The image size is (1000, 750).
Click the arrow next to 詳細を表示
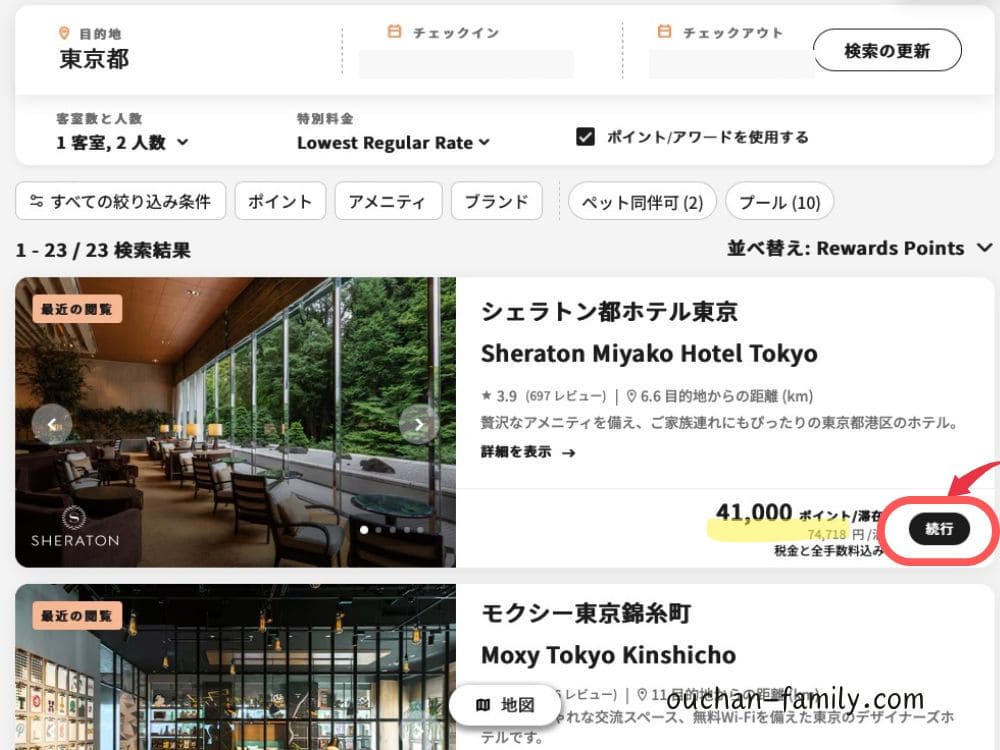point(568,453)
